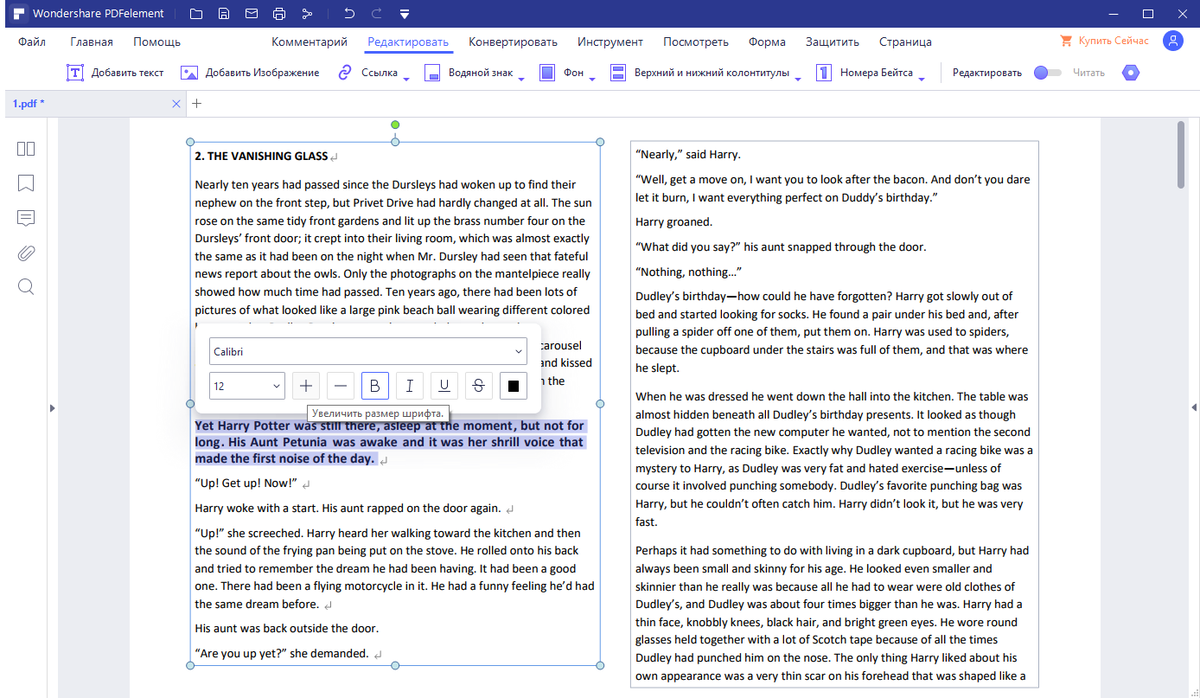Viewport: 1200px width, 698px height.
Task: Toggle underline formatting
Action: [444, 386]
